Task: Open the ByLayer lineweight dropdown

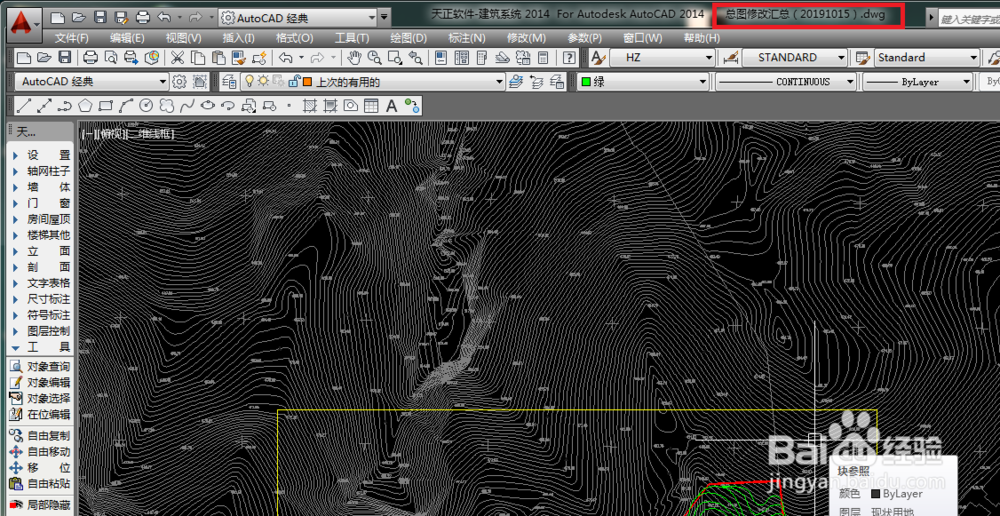Action: coord(918,82)
